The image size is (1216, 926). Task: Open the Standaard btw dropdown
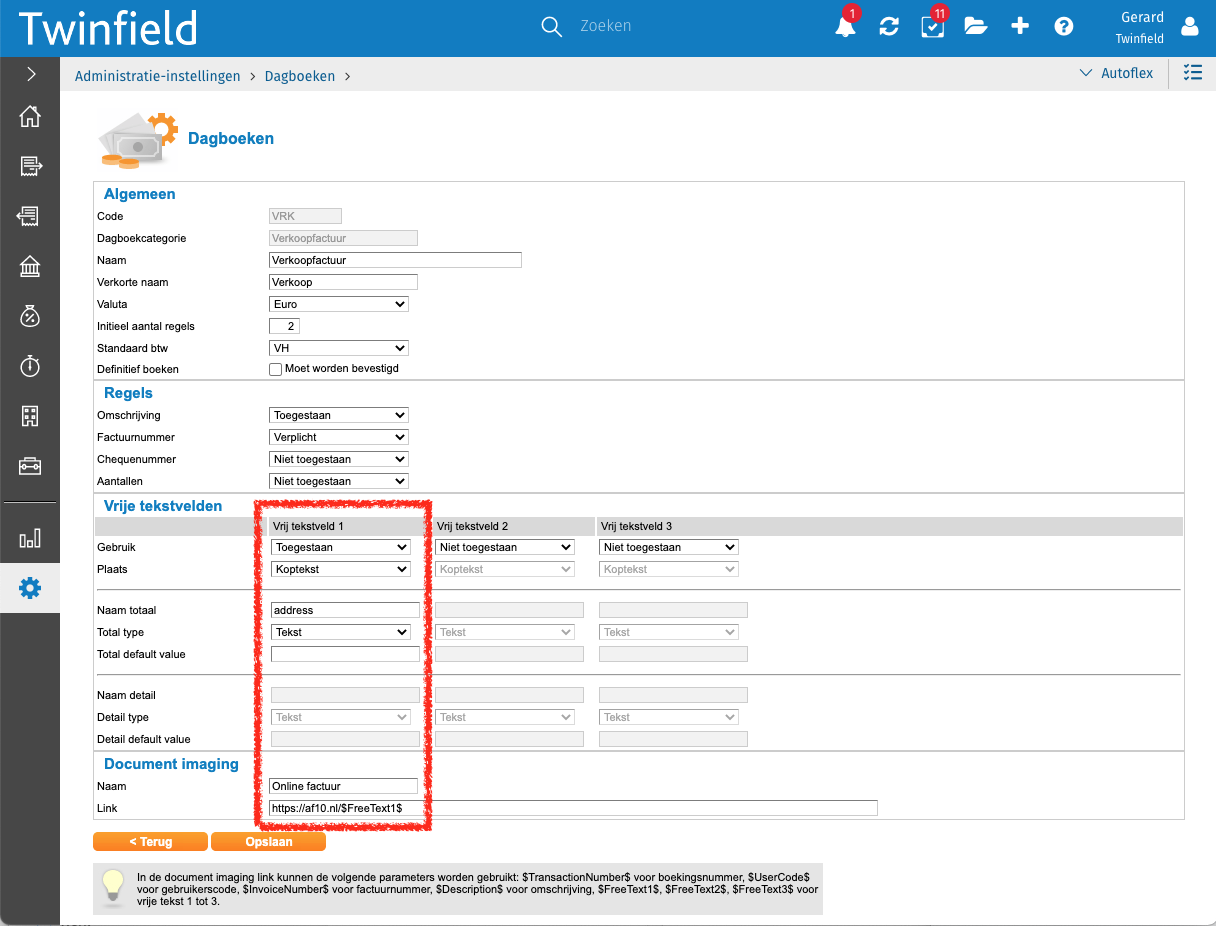click(x=339, y=348)
